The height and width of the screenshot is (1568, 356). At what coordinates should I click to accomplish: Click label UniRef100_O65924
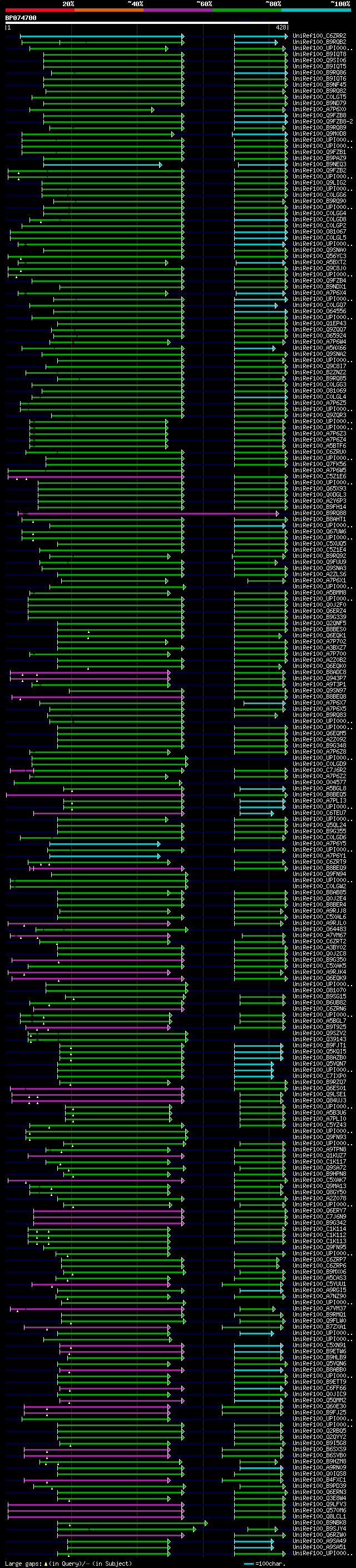point(319,335)
